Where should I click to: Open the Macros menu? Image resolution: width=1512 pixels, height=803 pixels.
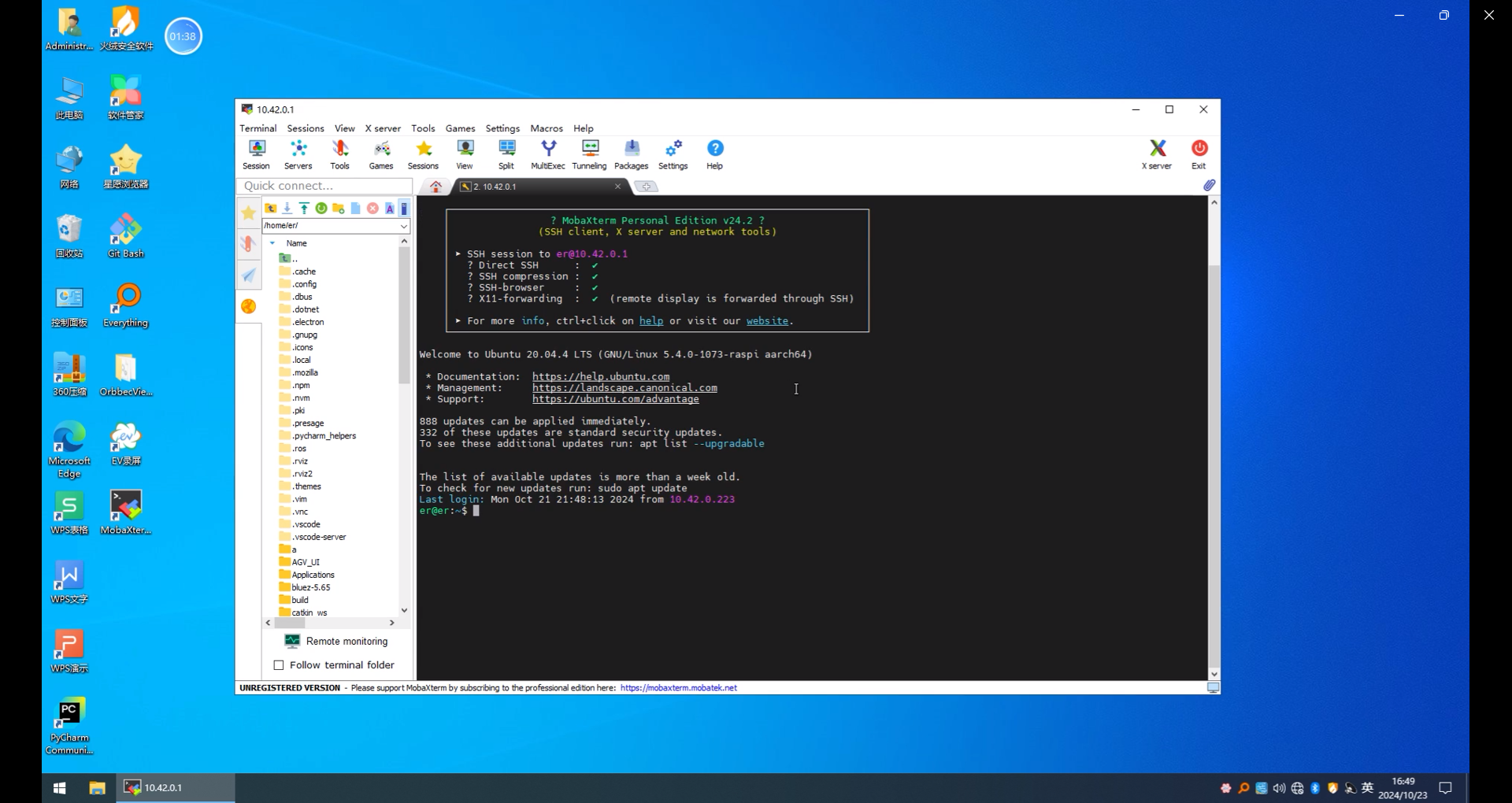(547, 128)
